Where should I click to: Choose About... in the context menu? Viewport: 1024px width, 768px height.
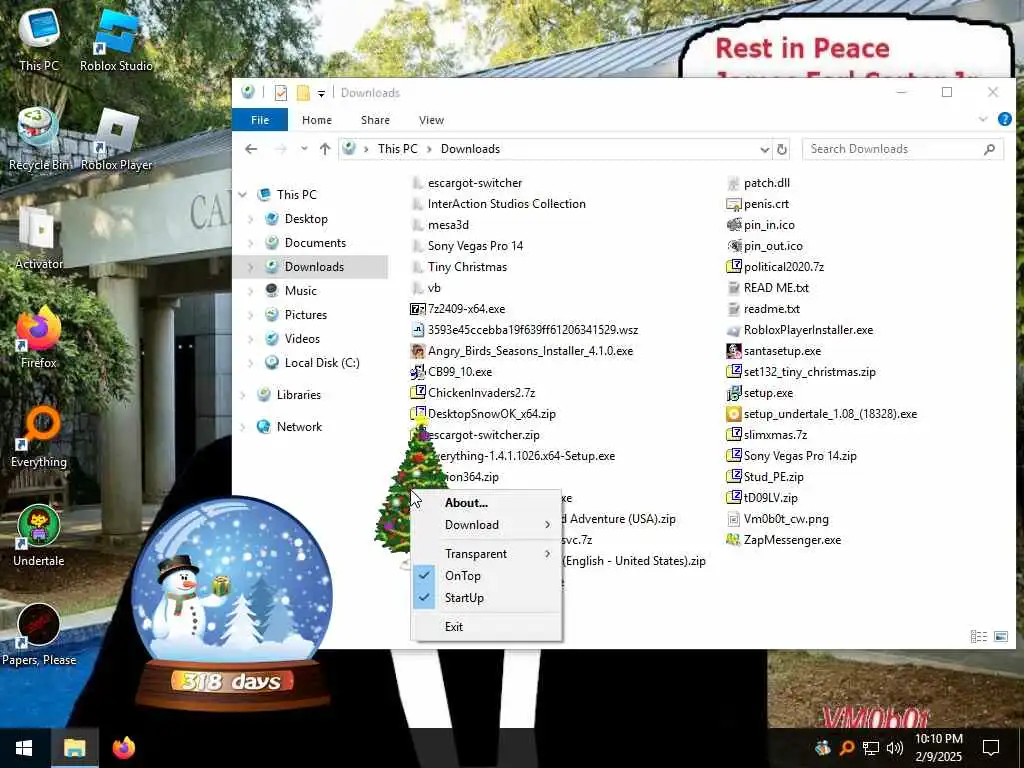[486, 503]
